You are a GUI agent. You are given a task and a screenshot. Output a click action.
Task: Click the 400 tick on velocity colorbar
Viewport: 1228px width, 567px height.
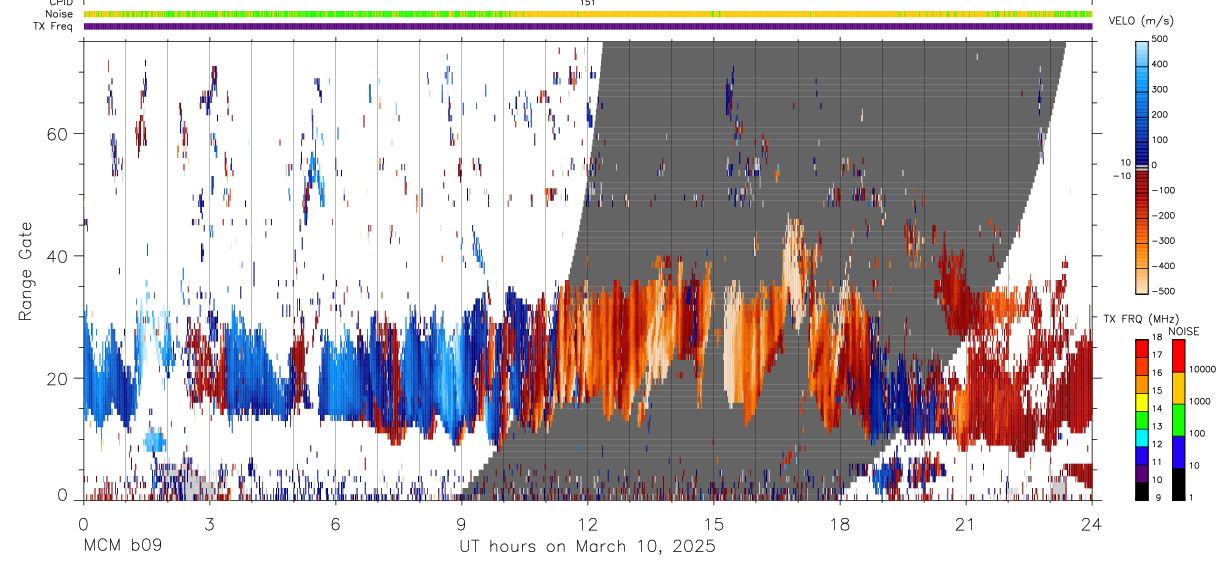[x=1162, y=64]
